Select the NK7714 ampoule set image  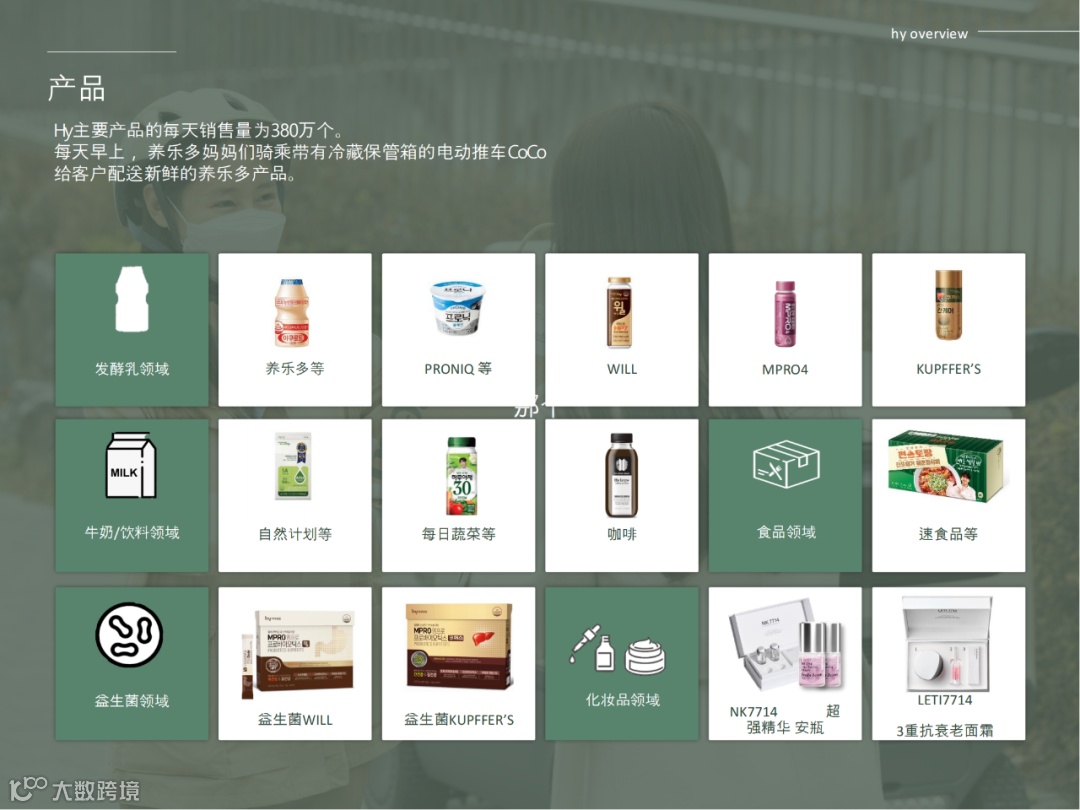tap(785, 644)
